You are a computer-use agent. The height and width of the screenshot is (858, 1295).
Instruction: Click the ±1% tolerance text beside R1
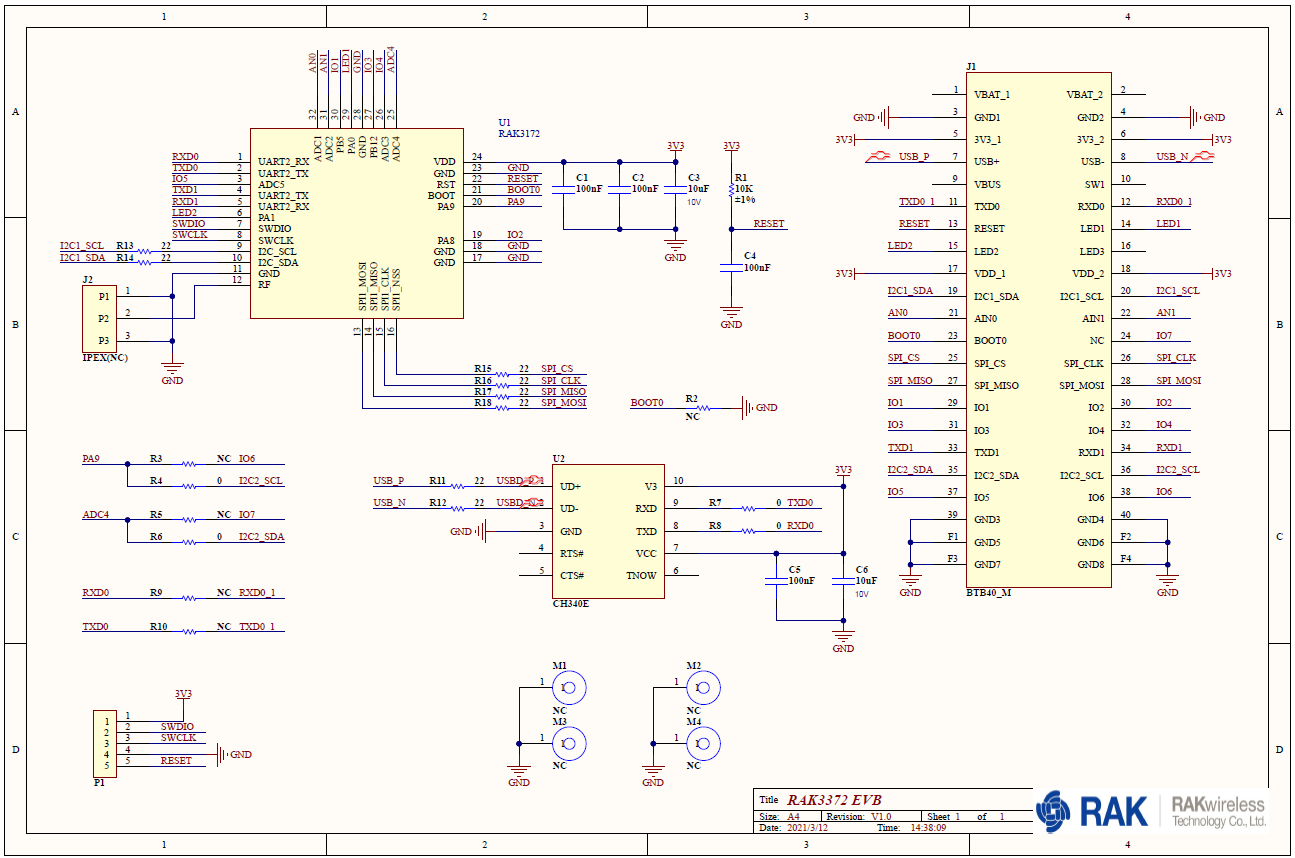pos(745,200)
